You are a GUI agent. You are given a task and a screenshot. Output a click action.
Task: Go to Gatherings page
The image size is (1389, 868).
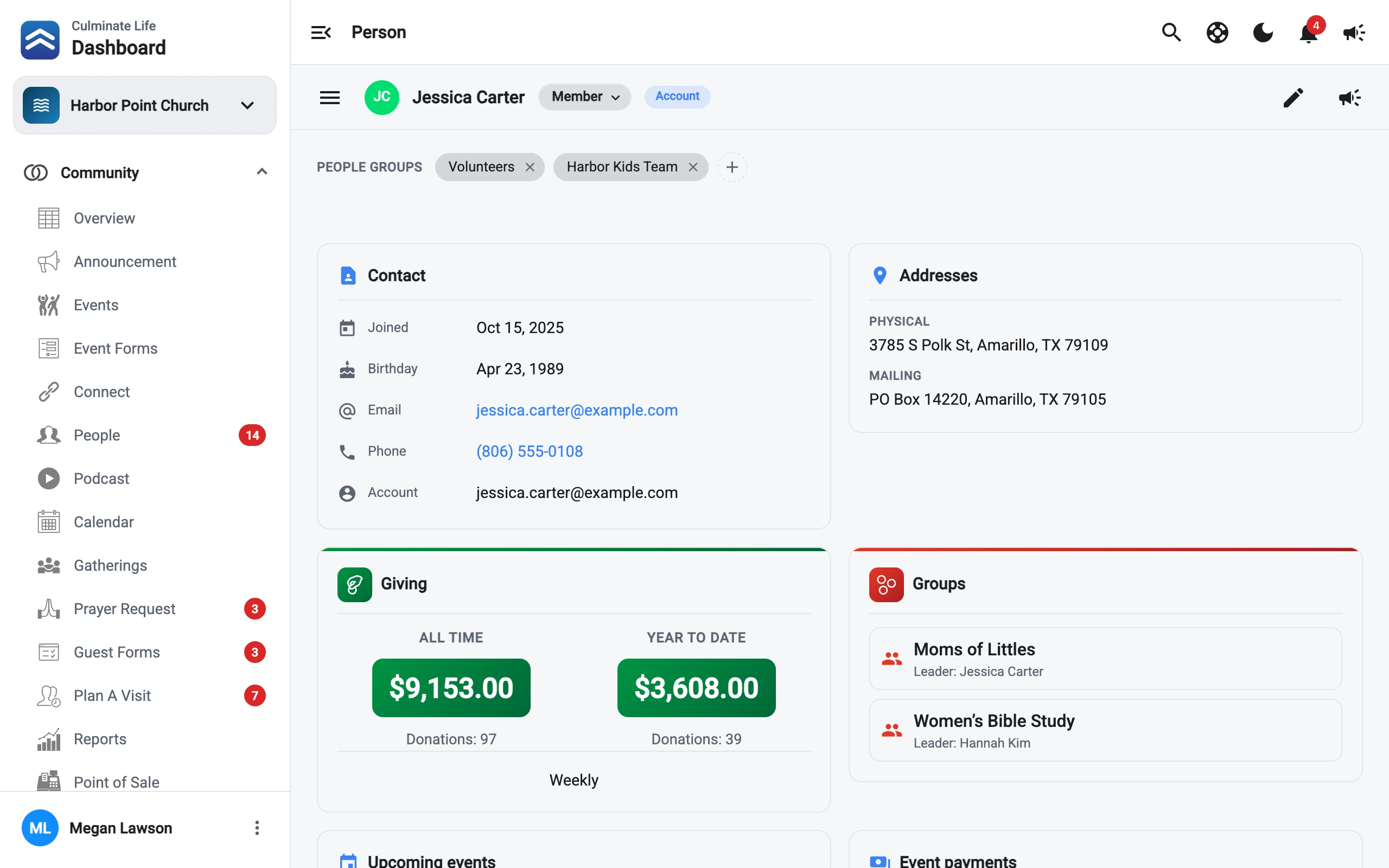(145, 565)
